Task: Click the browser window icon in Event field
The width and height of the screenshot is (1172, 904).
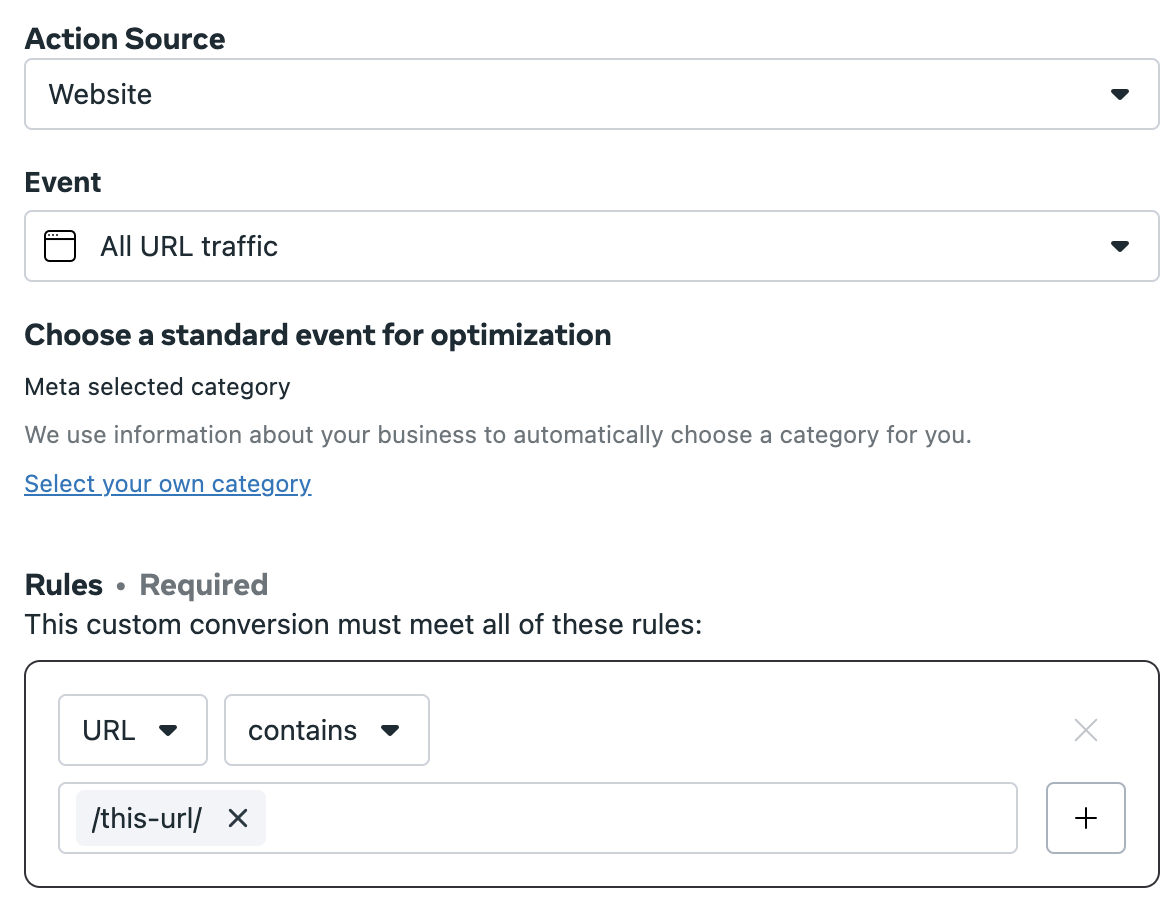Action: (60, 246)
